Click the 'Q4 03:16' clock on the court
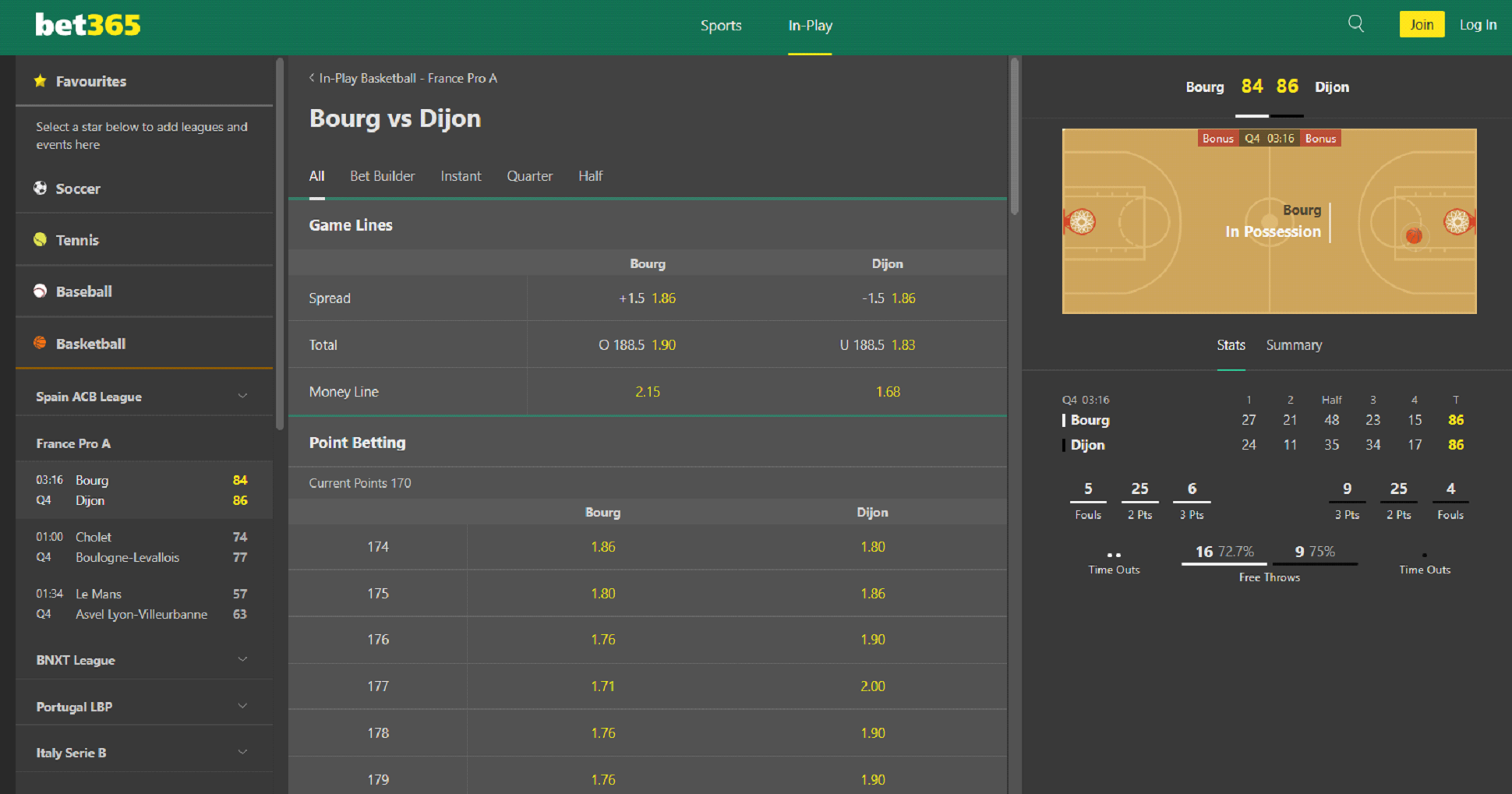This screenshot has width=1512, height=794. tap(1269, 139)
